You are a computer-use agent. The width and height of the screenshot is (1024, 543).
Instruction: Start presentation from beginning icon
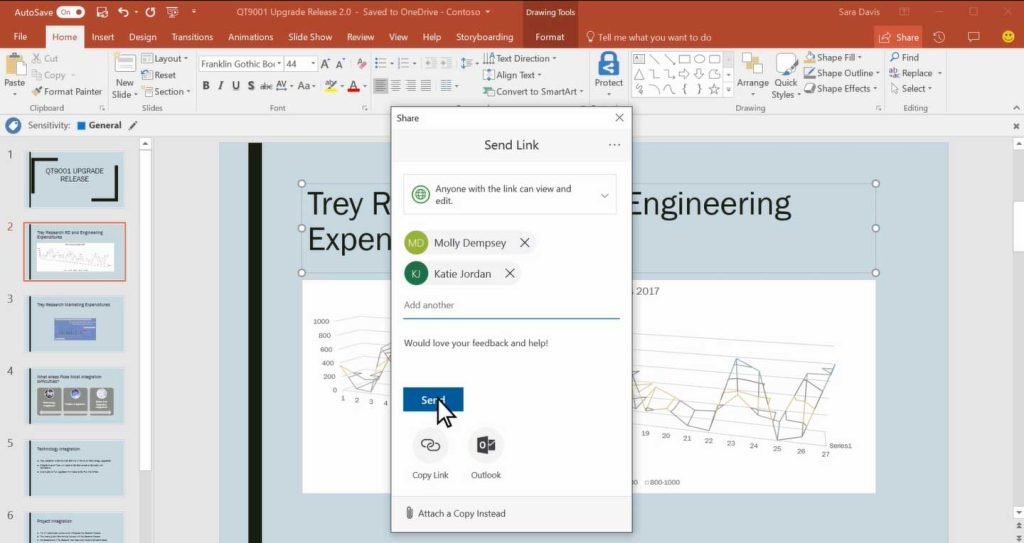pos(172,12)
